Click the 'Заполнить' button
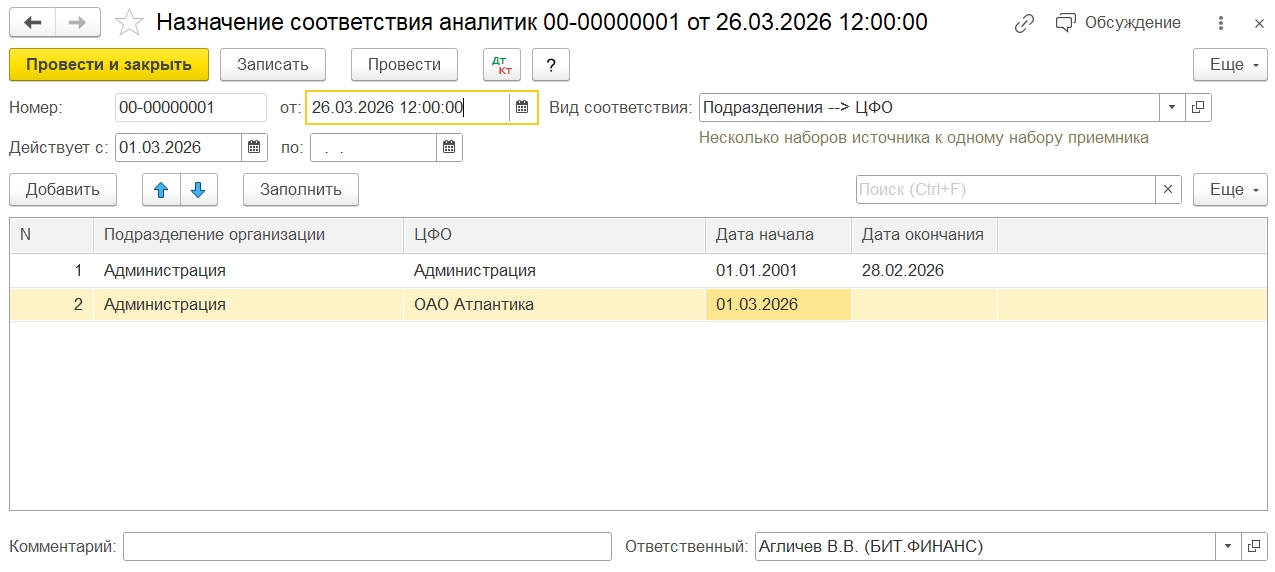The width and height of the screenshot is (1275, 572). [x=300, y=190]
